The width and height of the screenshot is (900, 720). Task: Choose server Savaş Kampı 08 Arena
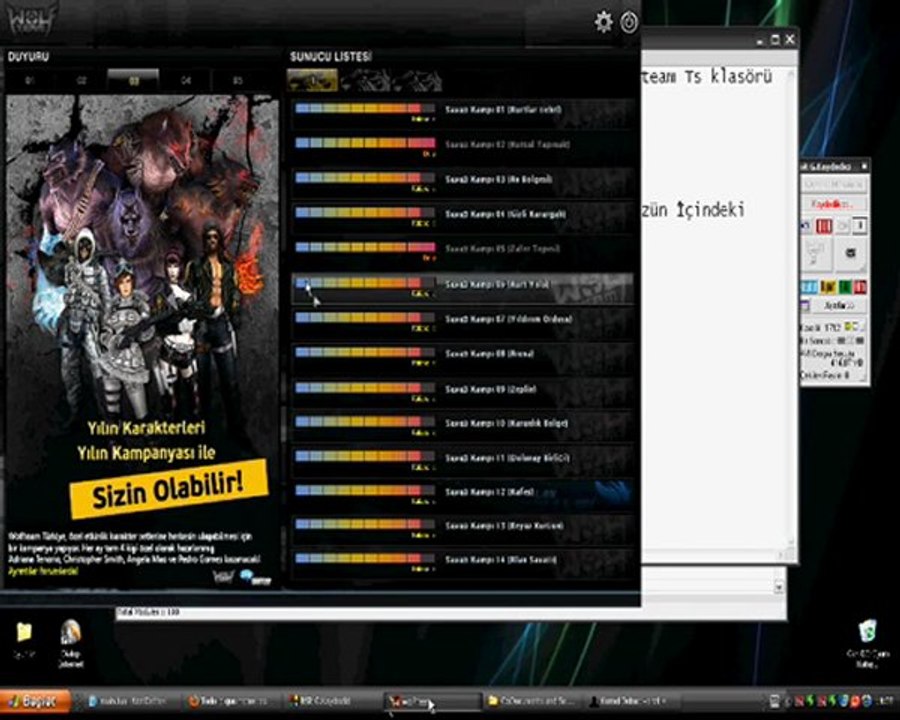coord(464,357)
